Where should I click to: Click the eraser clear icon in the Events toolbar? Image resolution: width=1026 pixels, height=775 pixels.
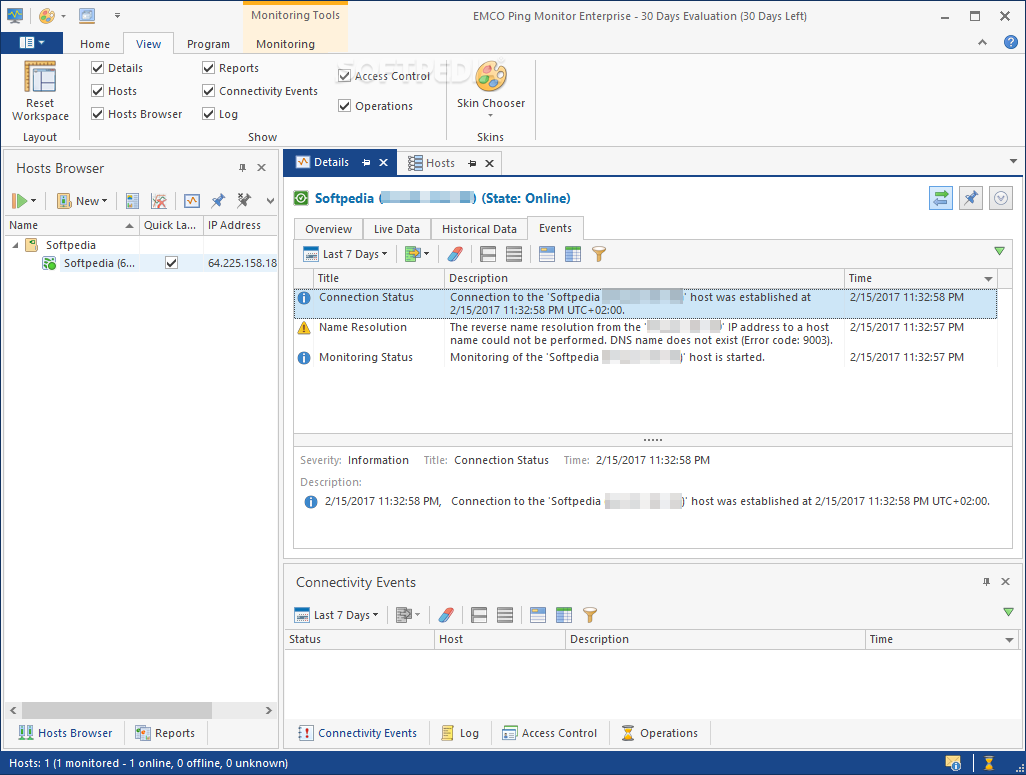(455, 254)
